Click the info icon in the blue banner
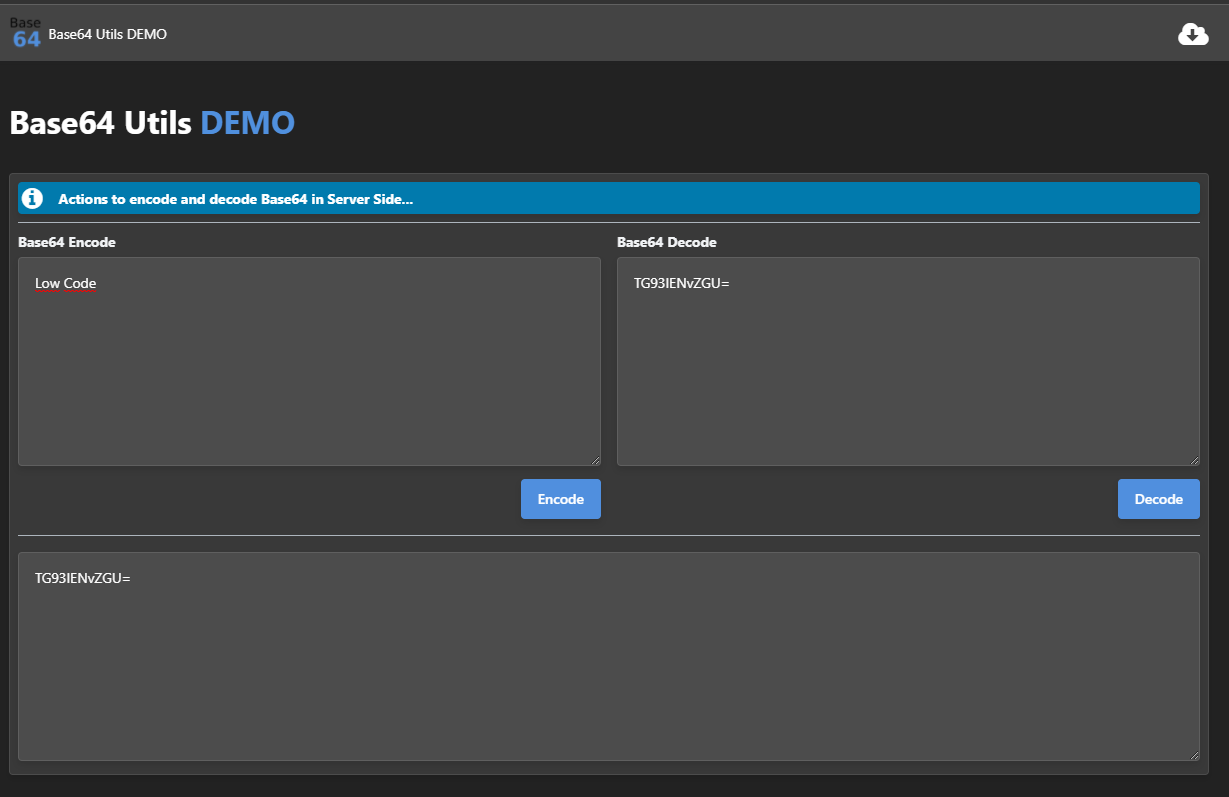1229x797 pixels. (33, 198)
